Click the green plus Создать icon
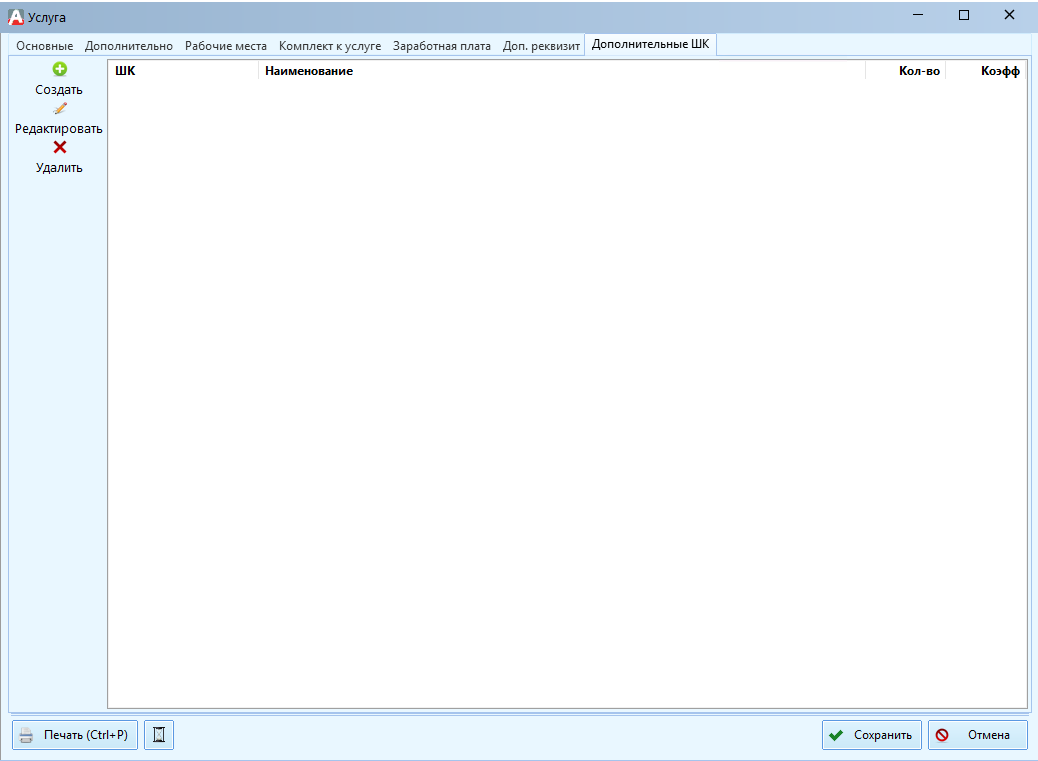Screen dimensions: 1038x761 (x=60, y=69)
